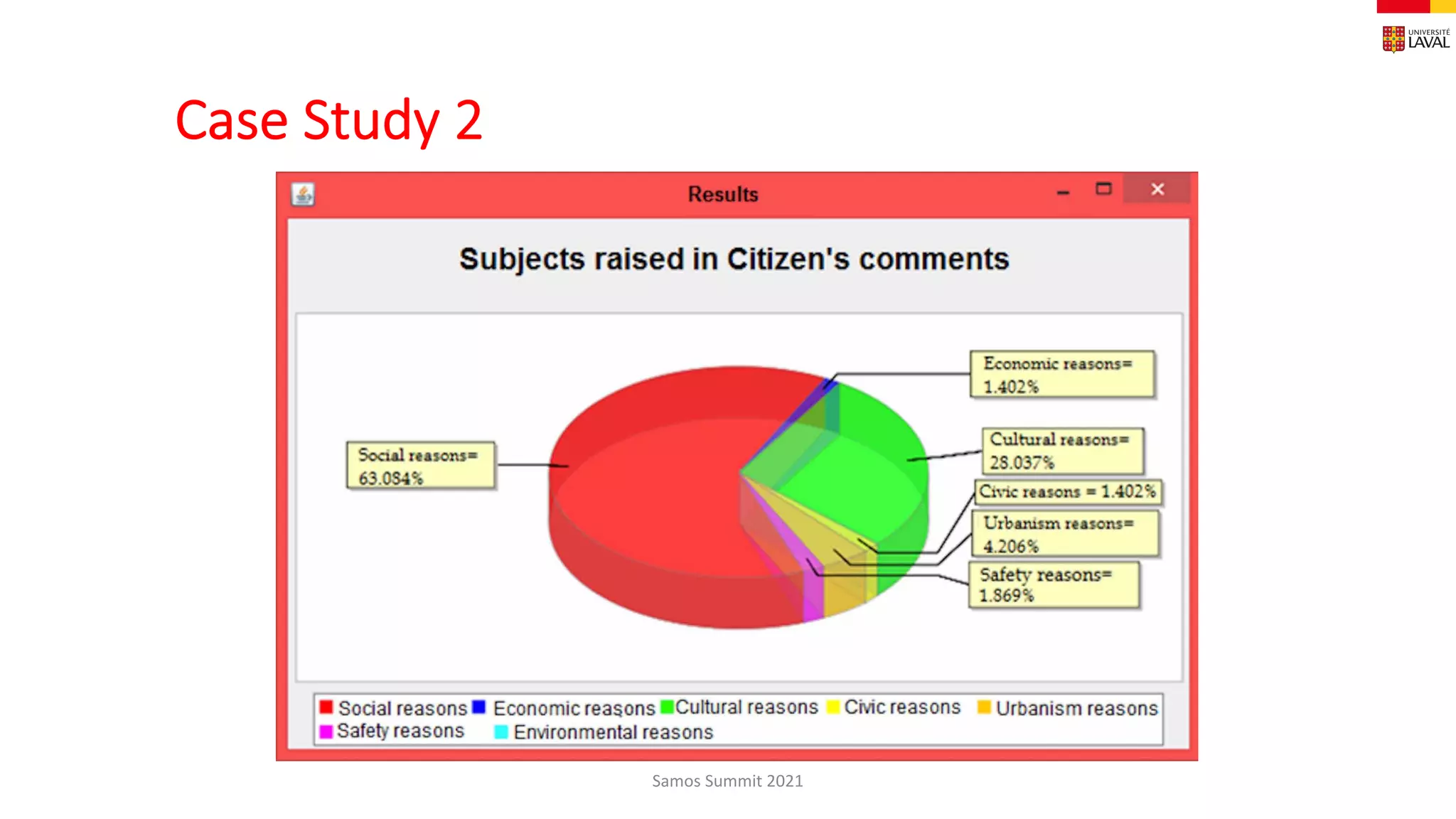Select the 'Economic reasons= 1.402%' label
1456x819 pixels.
pyautogui.click(x=1063, y=374)
